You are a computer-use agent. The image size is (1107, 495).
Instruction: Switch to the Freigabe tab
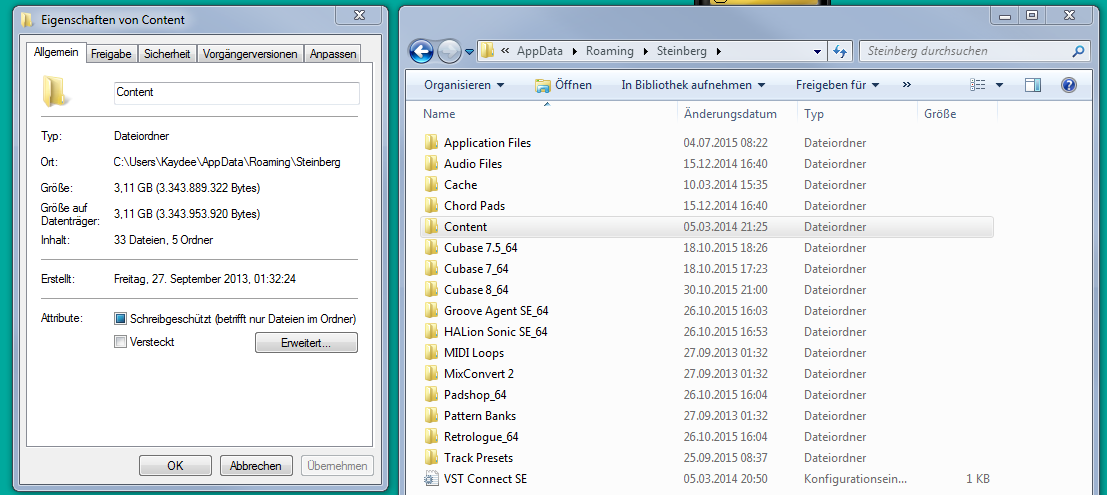click(x=112, y=54)
